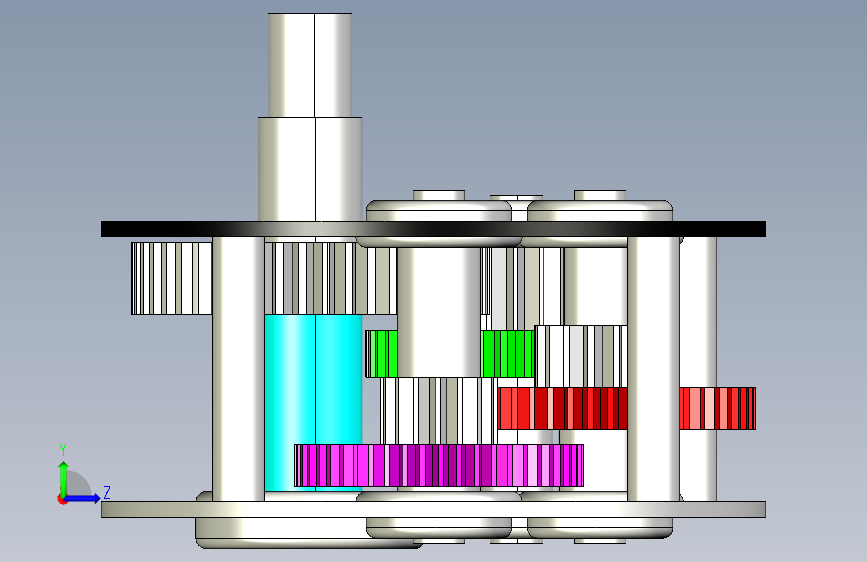This screenshot has width=867, height=562.
Task: Select the top left bearing cap above black plate
Action: coord(438,210)
